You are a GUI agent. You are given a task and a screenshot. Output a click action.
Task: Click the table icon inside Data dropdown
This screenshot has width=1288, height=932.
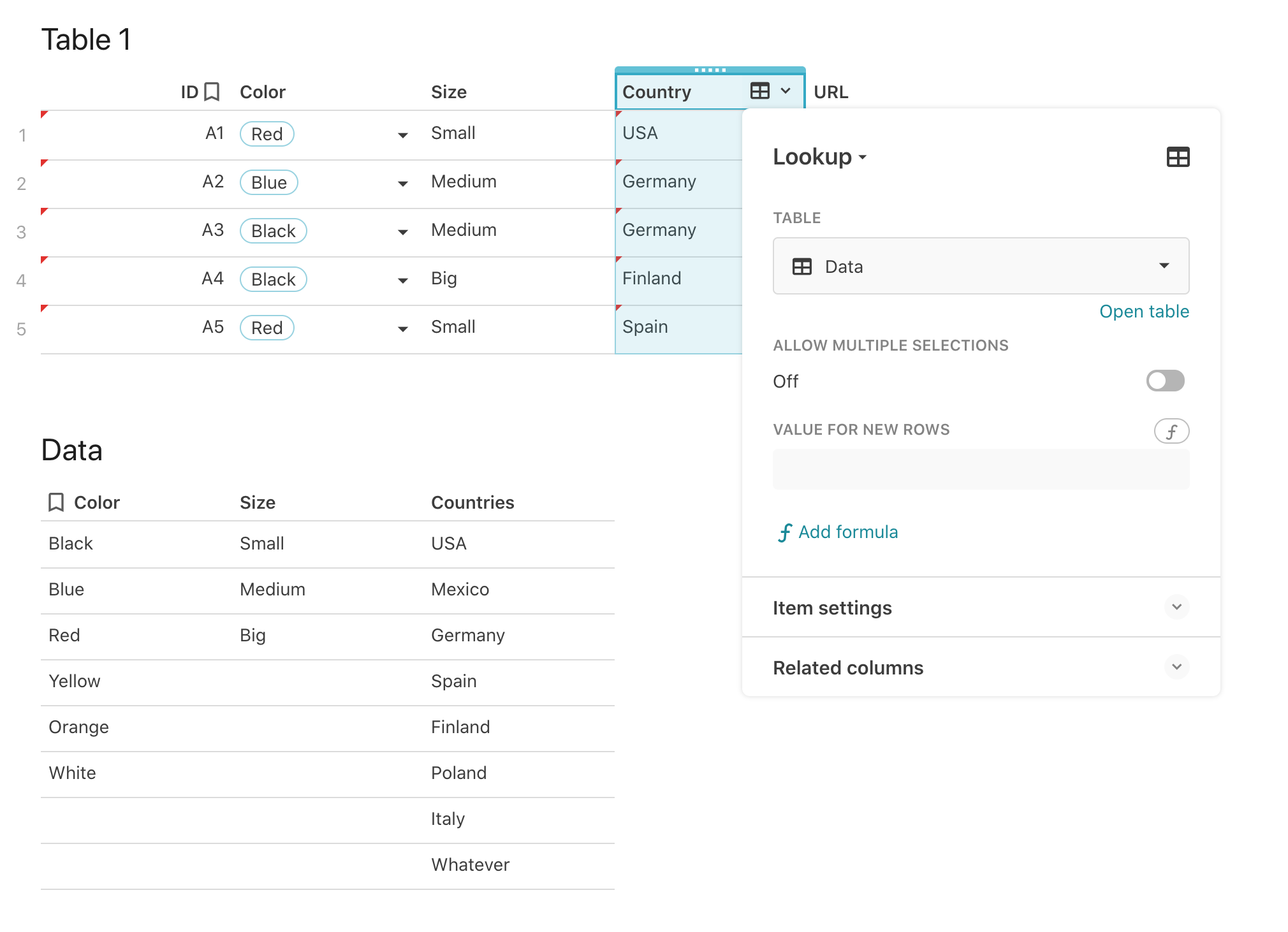click(x=801, y=266)
